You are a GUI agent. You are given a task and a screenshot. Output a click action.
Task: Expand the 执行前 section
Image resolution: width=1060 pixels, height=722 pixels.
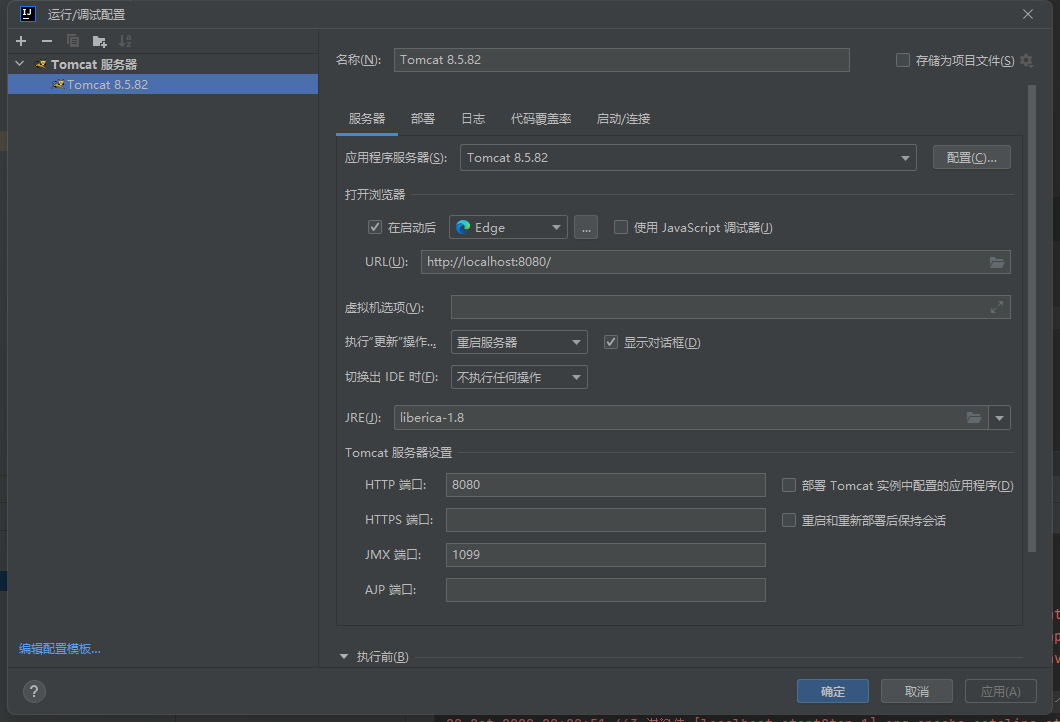point(345,657)
